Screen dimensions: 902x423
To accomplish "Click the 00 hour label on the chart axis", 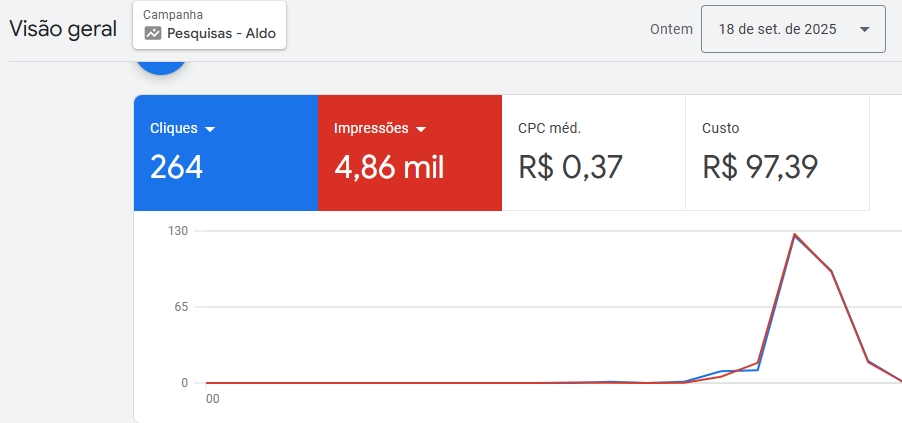I will (213, 399).
